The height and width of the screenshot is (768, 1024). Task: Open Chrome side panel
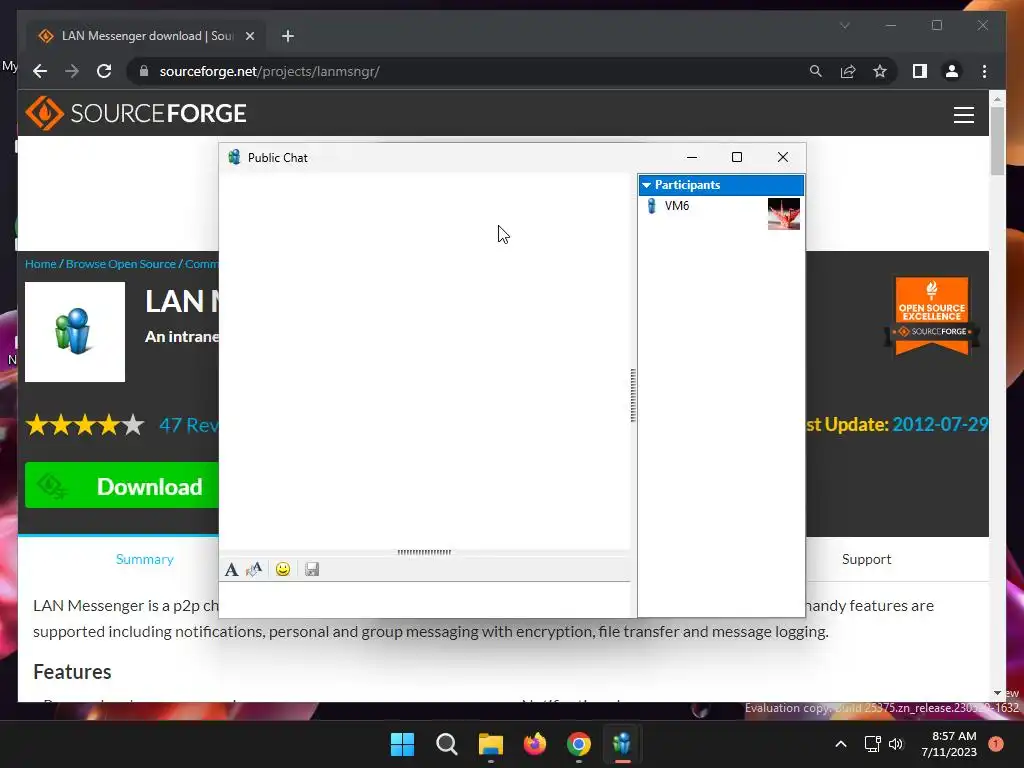[x=920, y=71]
